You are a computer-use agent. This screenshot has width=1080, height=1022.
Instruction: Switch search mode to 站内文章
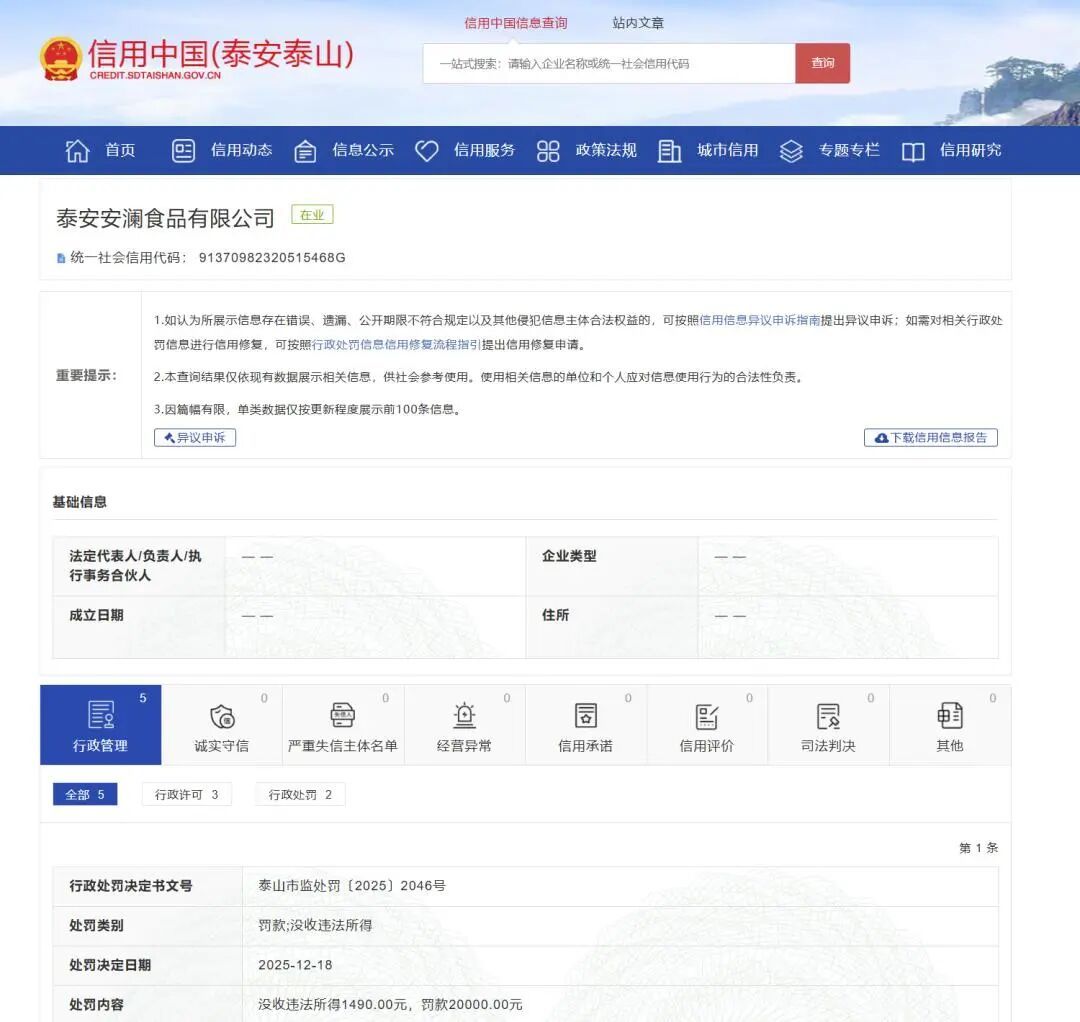(638, 23)
